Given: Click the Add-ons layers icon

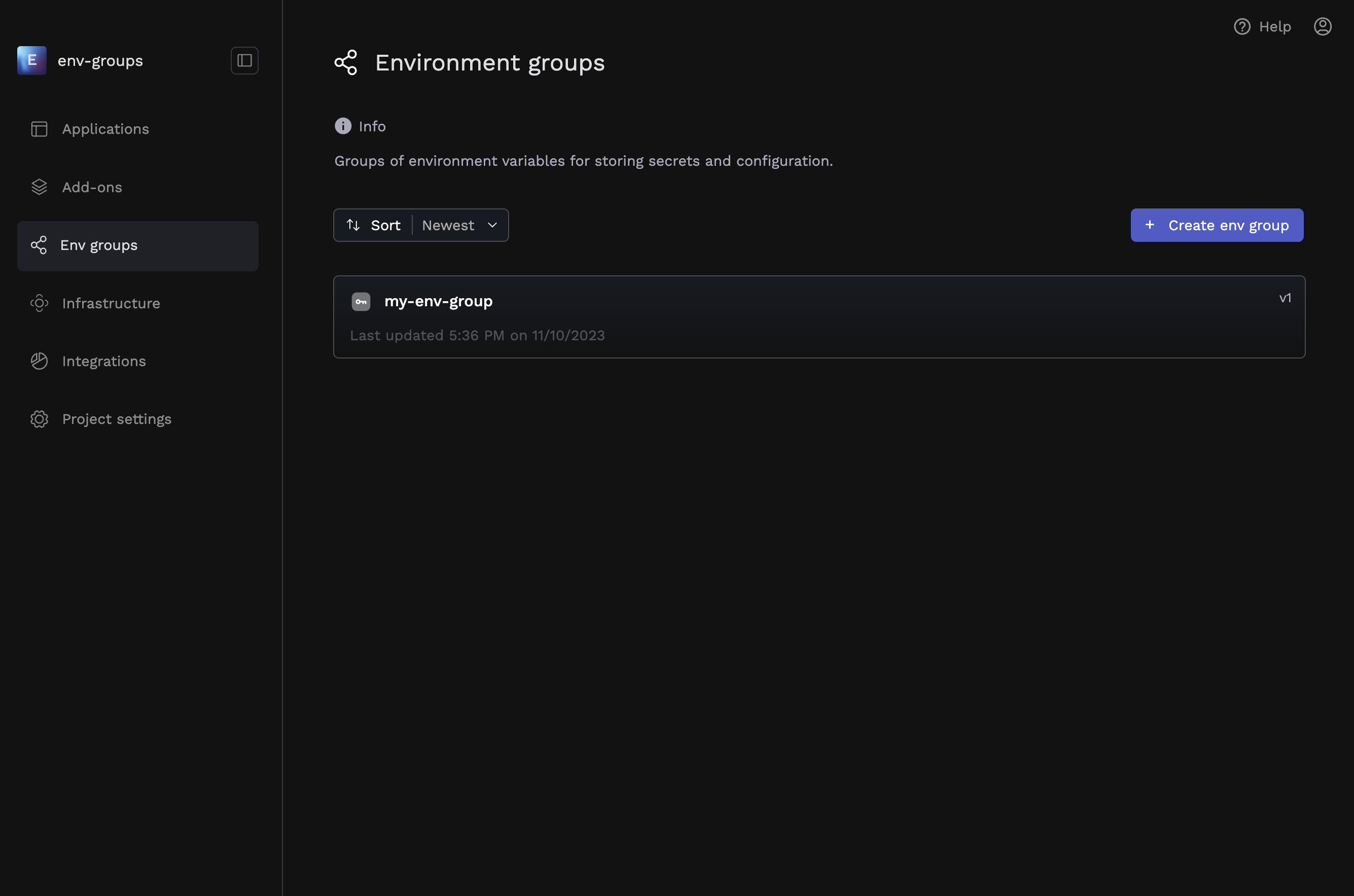Looking at the screenshot, I should point(39,187).
